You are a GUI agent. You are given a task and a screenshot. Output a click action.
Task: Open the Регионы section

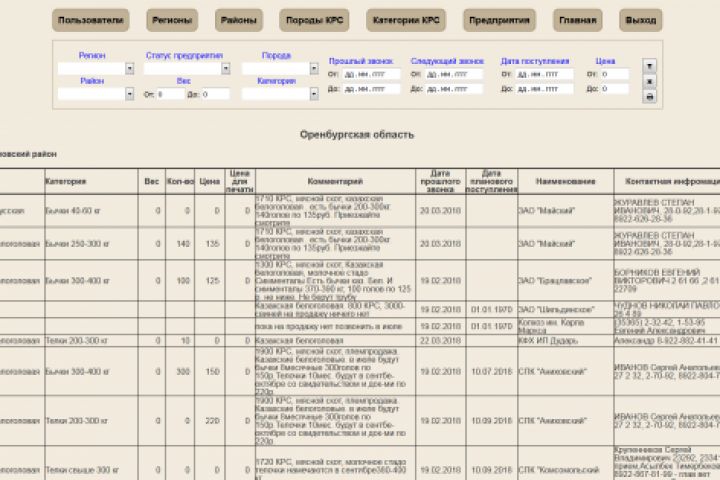click(x=172, y=20)
